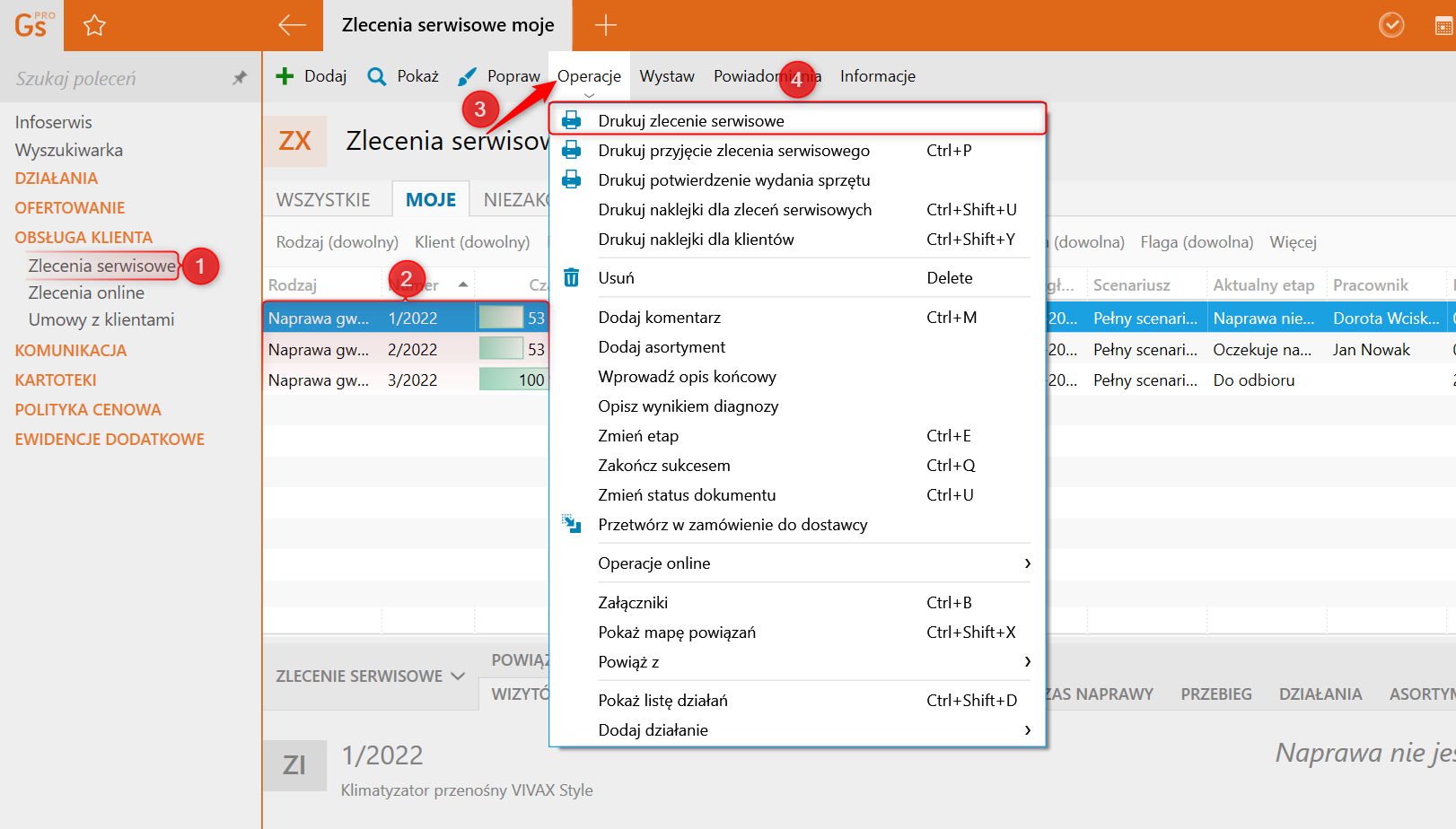Open a new tab with the plus icon
The width and height of the screenshot is (1456, 829).
click(x=606, y=25)
